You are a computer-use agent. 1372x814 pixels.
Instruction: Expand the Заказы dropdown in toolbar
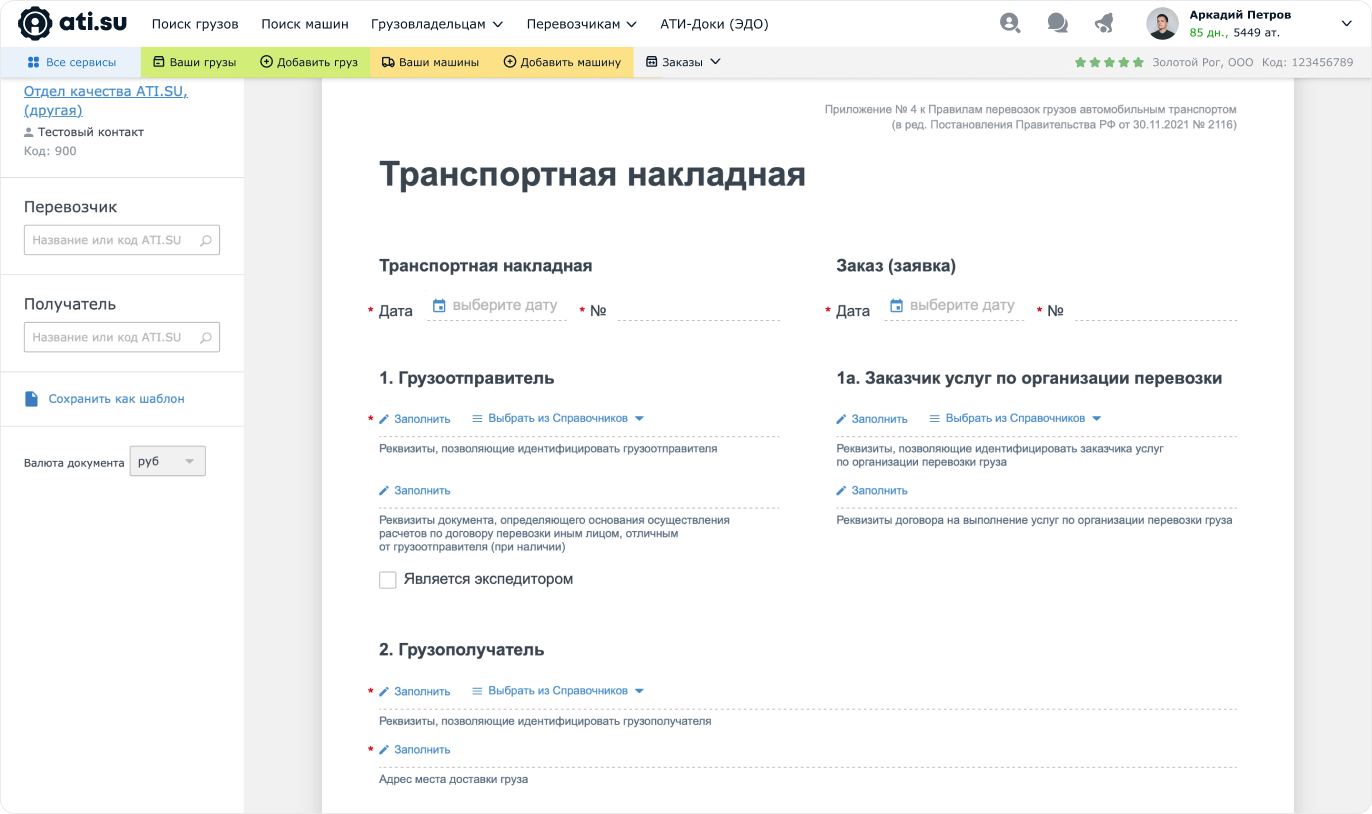[683, 62]
